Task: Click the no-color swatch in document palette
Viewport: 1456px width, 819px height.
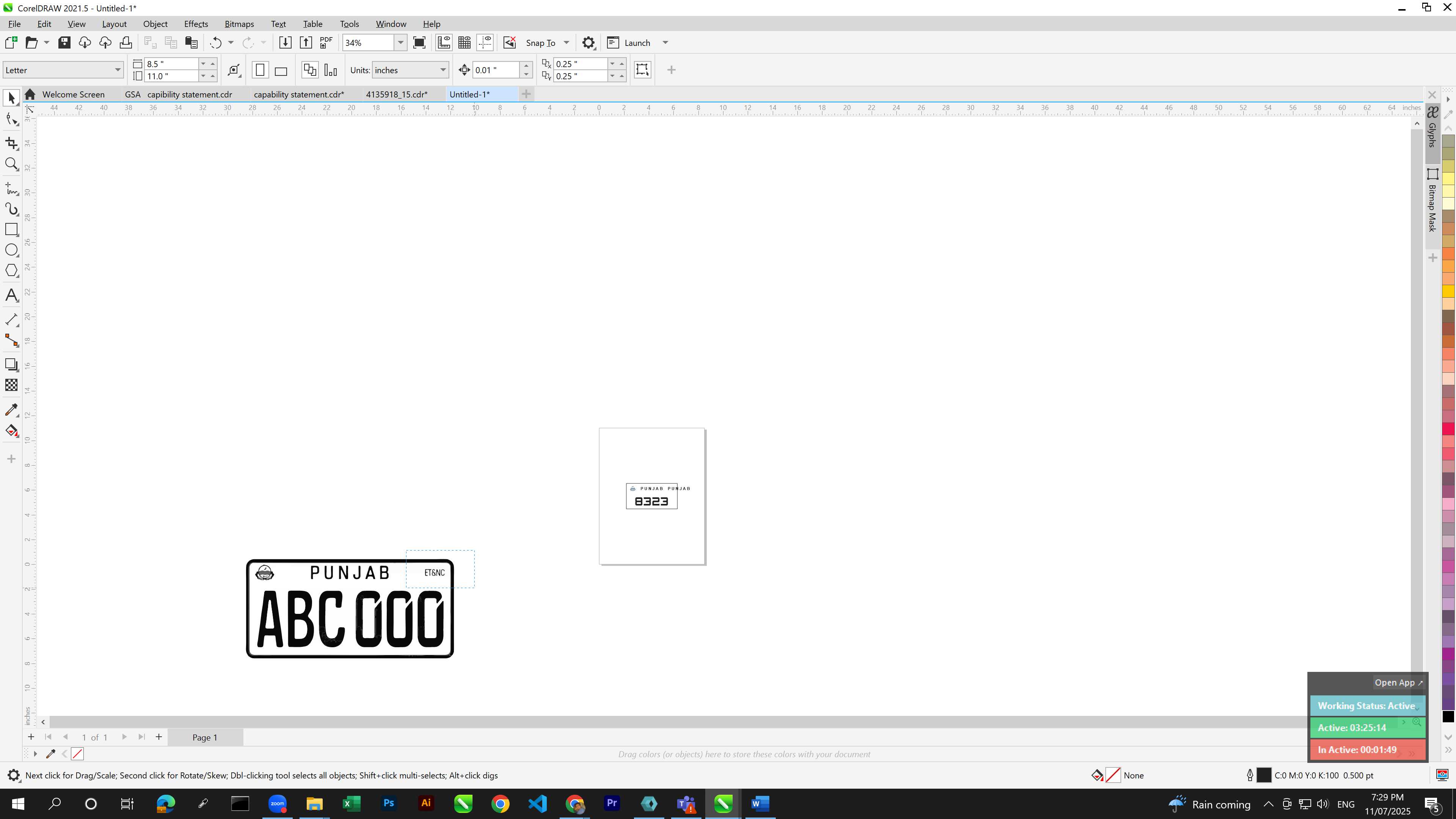Action: tap(77, 753)
